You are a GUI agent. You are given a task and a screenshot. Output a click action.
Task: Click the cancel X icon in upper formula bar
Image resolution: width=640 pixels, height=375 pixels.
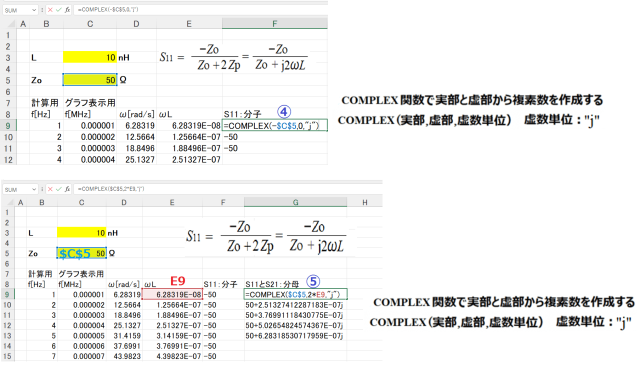50,10
